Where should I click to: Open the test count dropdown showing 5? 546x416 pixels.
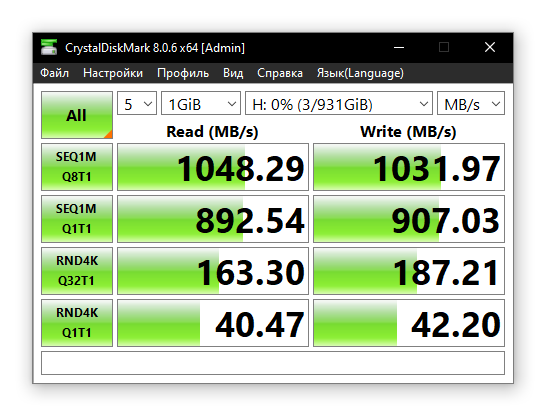pos(137,103)
